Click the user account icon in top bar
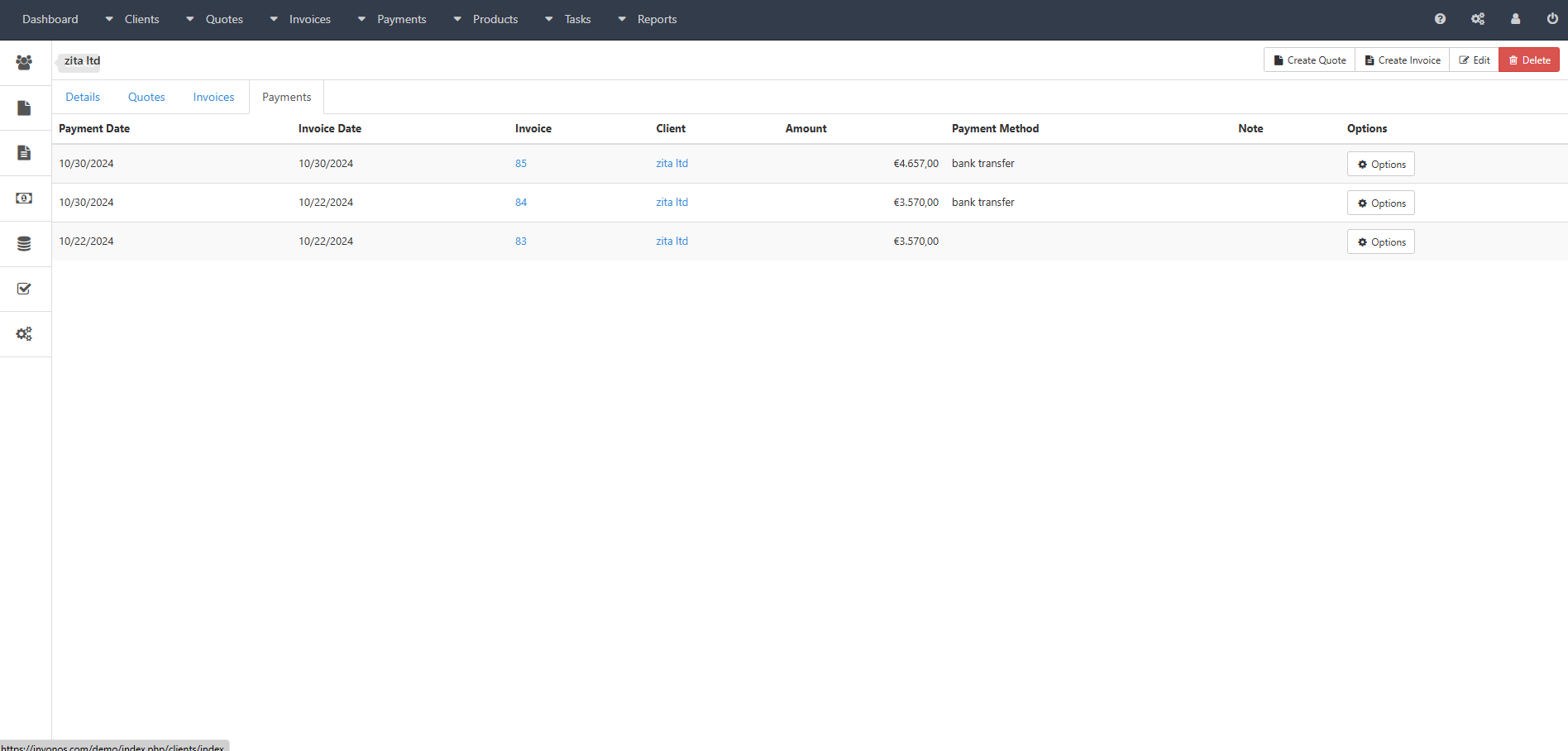This screenshot has height=751, width=1568. coord(1515,19)
